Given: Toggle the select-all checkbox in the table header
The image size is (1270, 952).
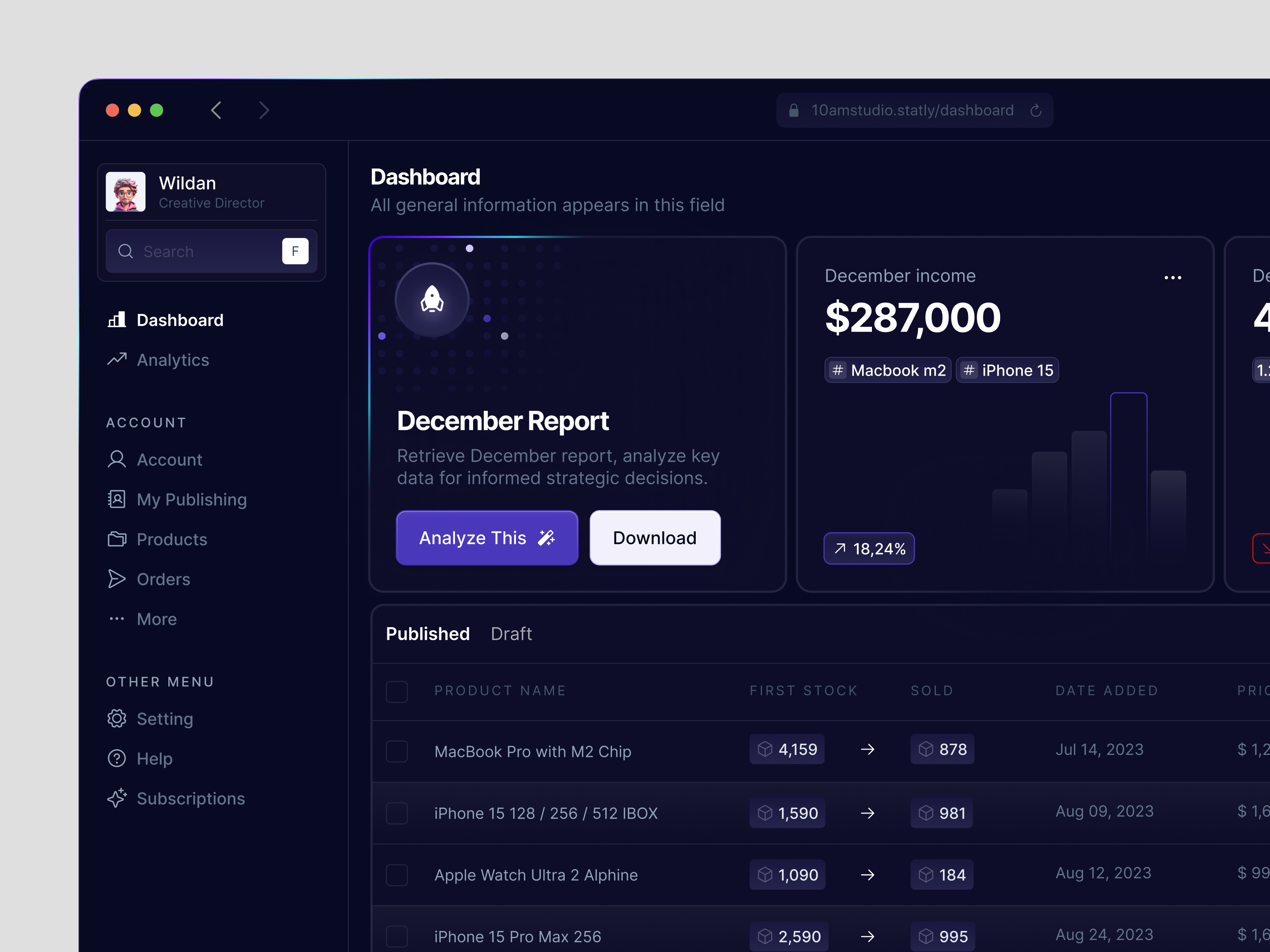Looking at the screenshot, I should coord(397,692).
